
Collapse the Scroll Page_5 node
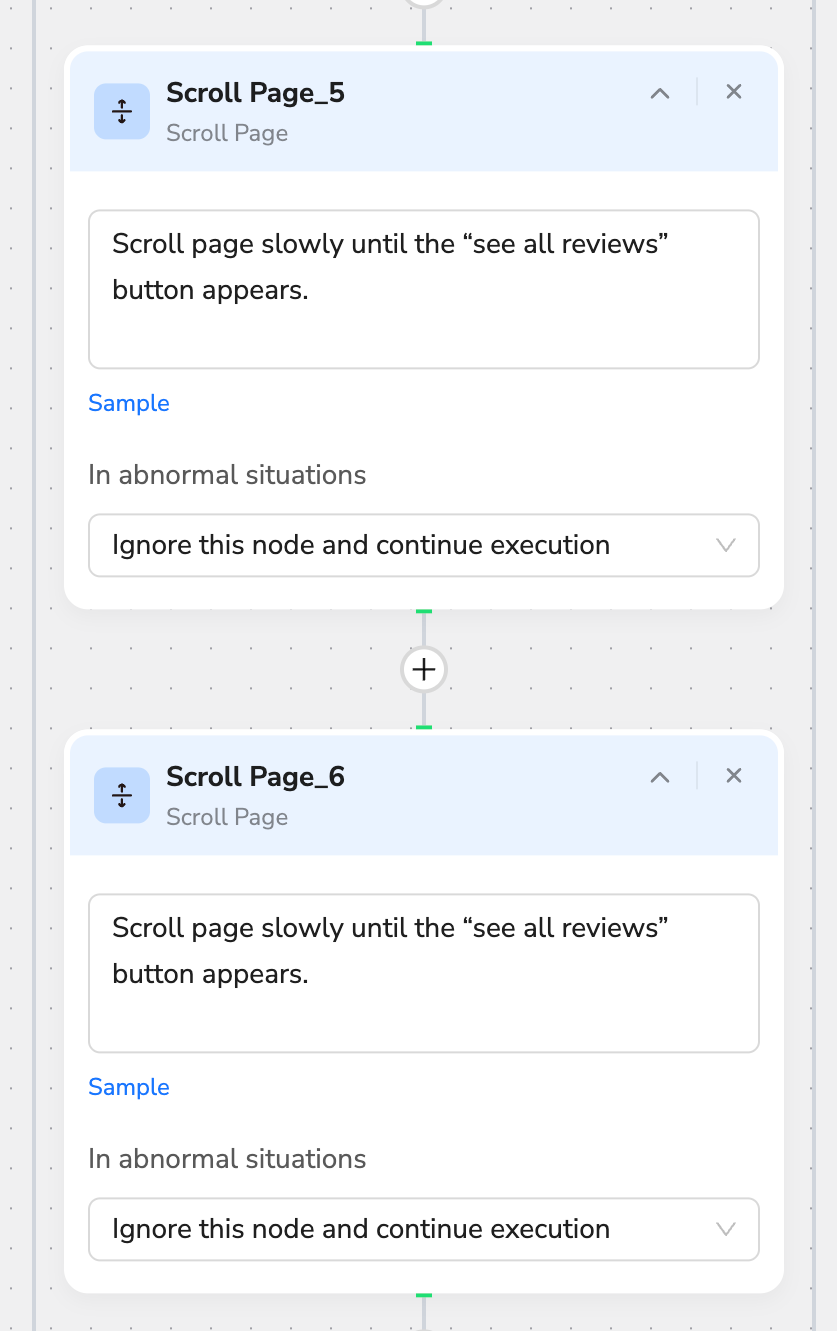(x=660, y=93)
